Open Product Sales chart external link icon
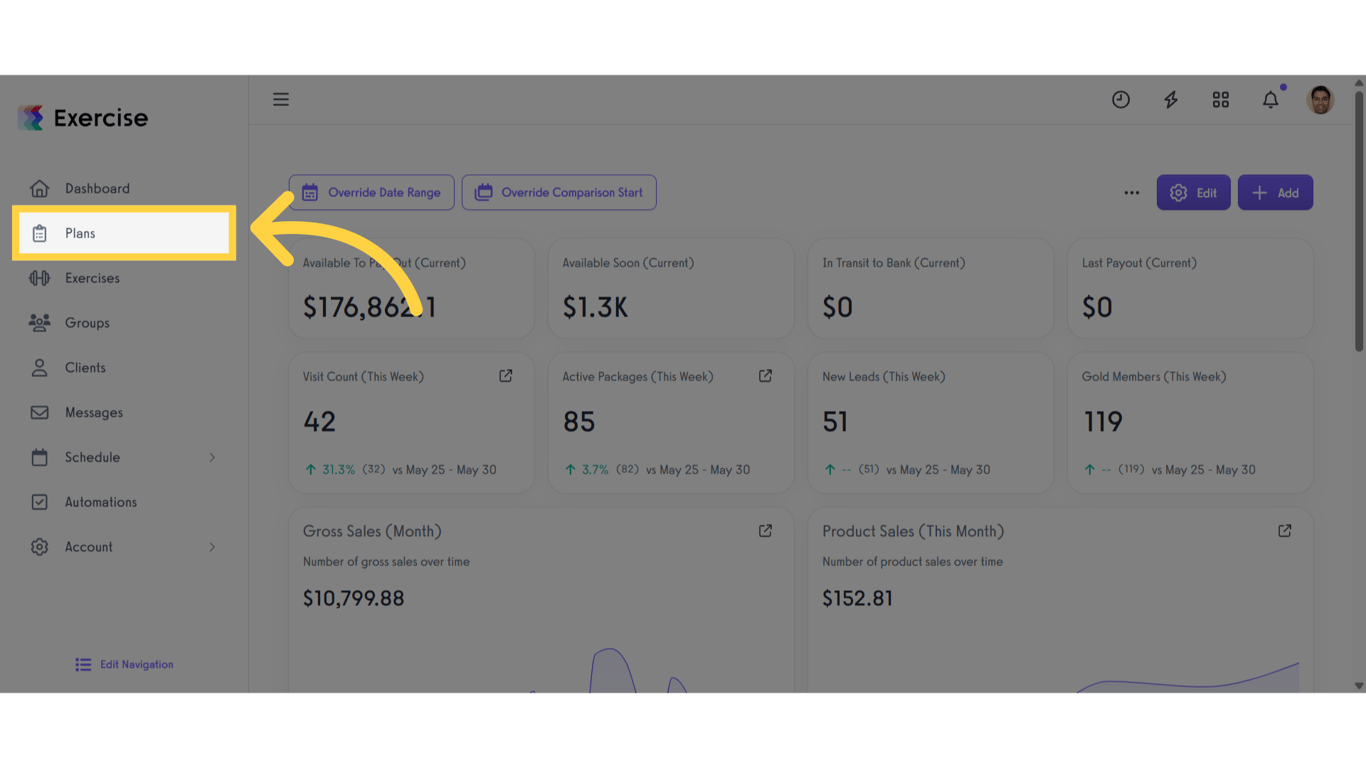The height and width of the screenshot is (768, 1366). (x=1285, y=531)
